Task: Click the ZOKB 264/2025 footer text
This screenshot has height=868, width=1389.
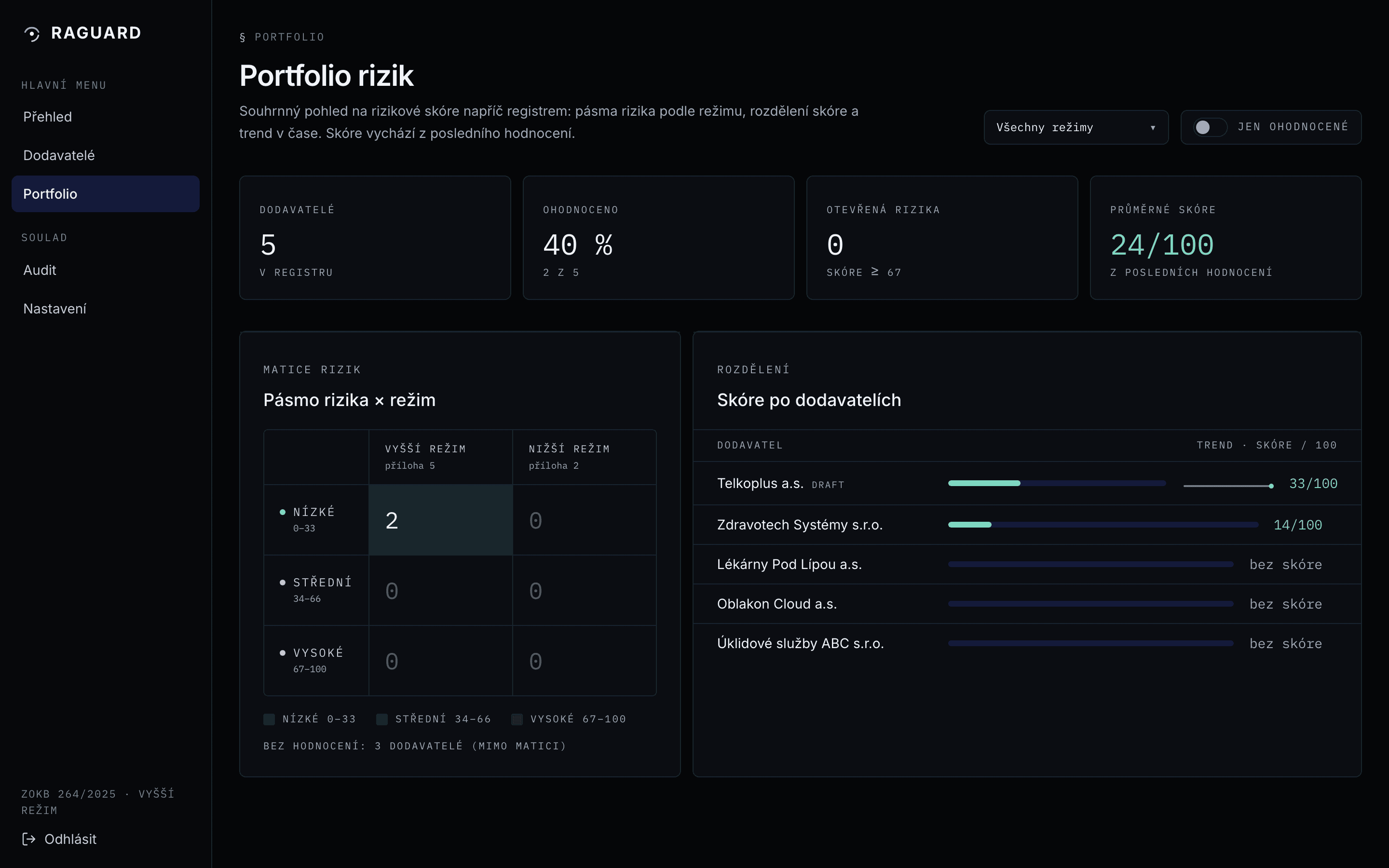Action: 97,802
